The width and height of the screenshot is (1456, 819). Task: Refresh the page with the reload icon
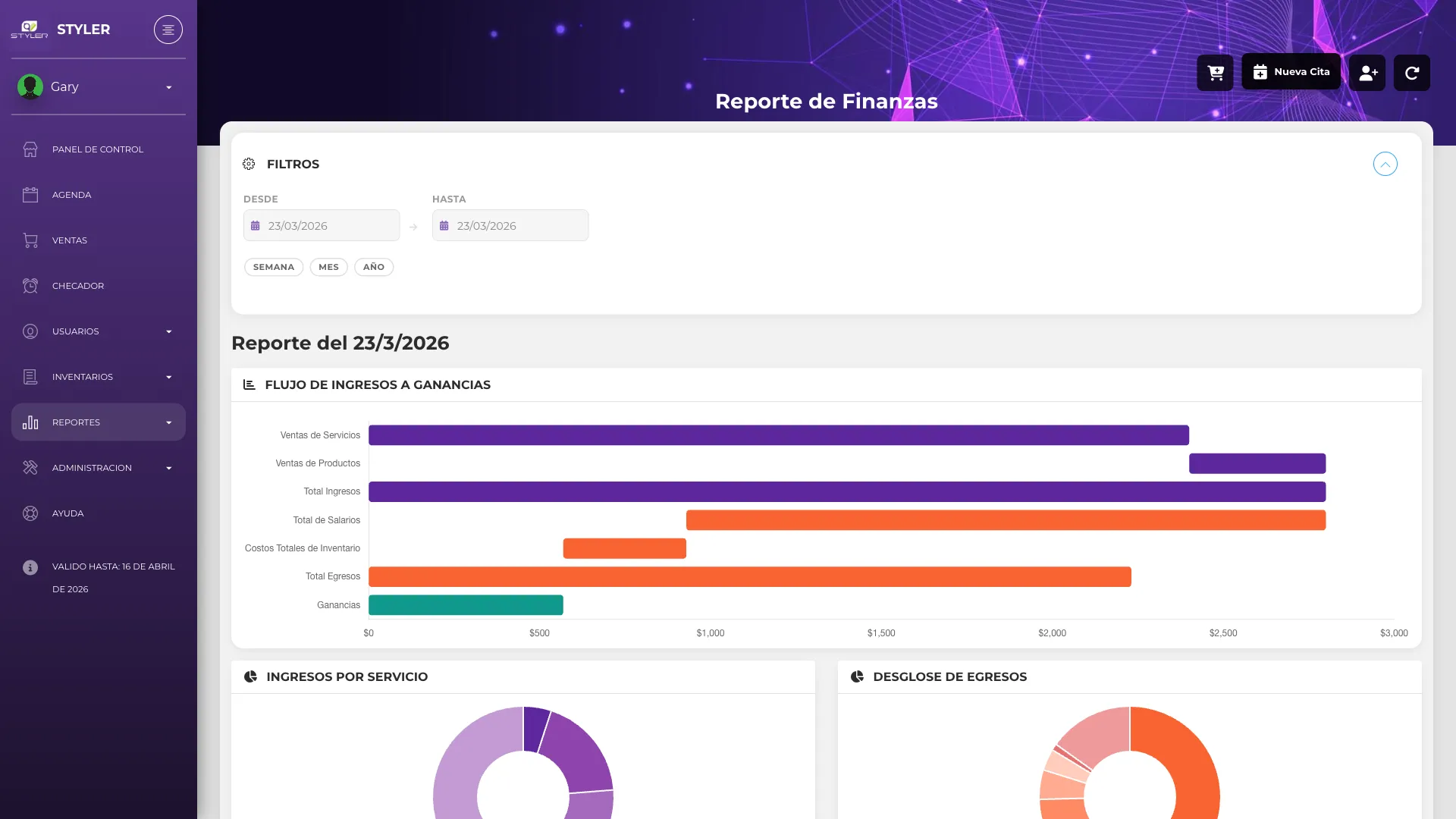(1412, 73)
